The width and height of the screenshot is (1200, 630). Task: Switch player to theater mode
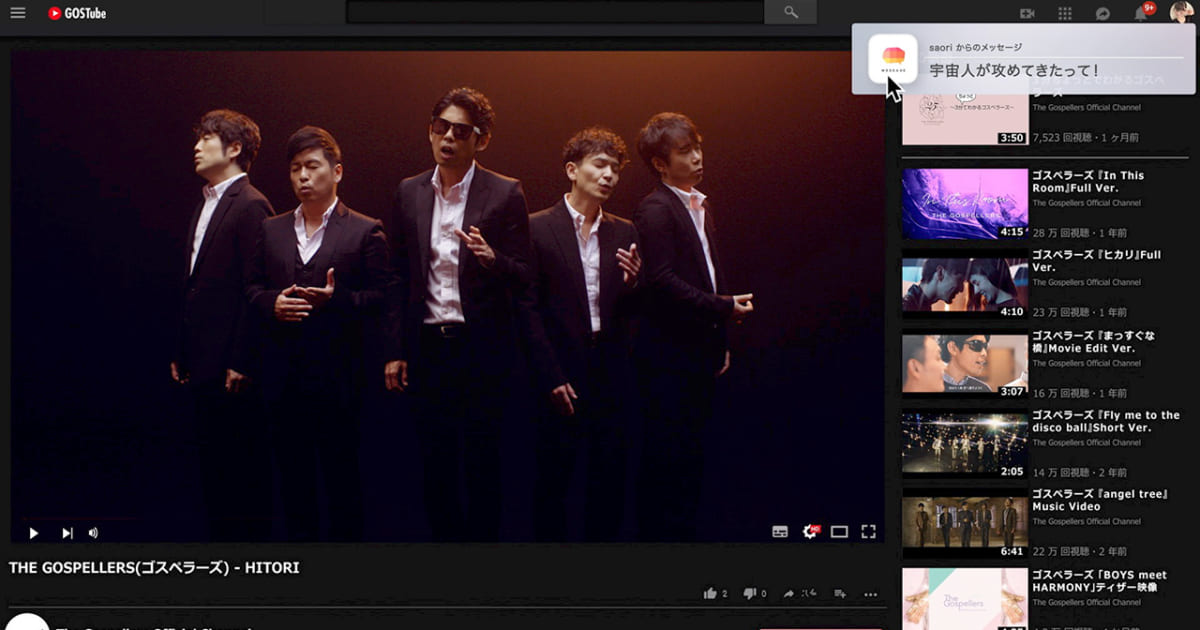[x=839, y=532]
